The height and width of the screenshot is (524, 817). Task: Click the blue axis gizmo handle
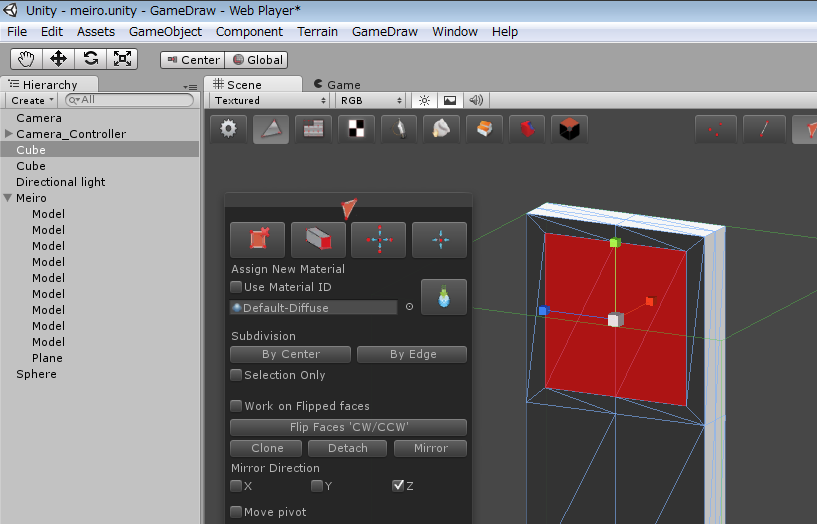coord(543,310)
